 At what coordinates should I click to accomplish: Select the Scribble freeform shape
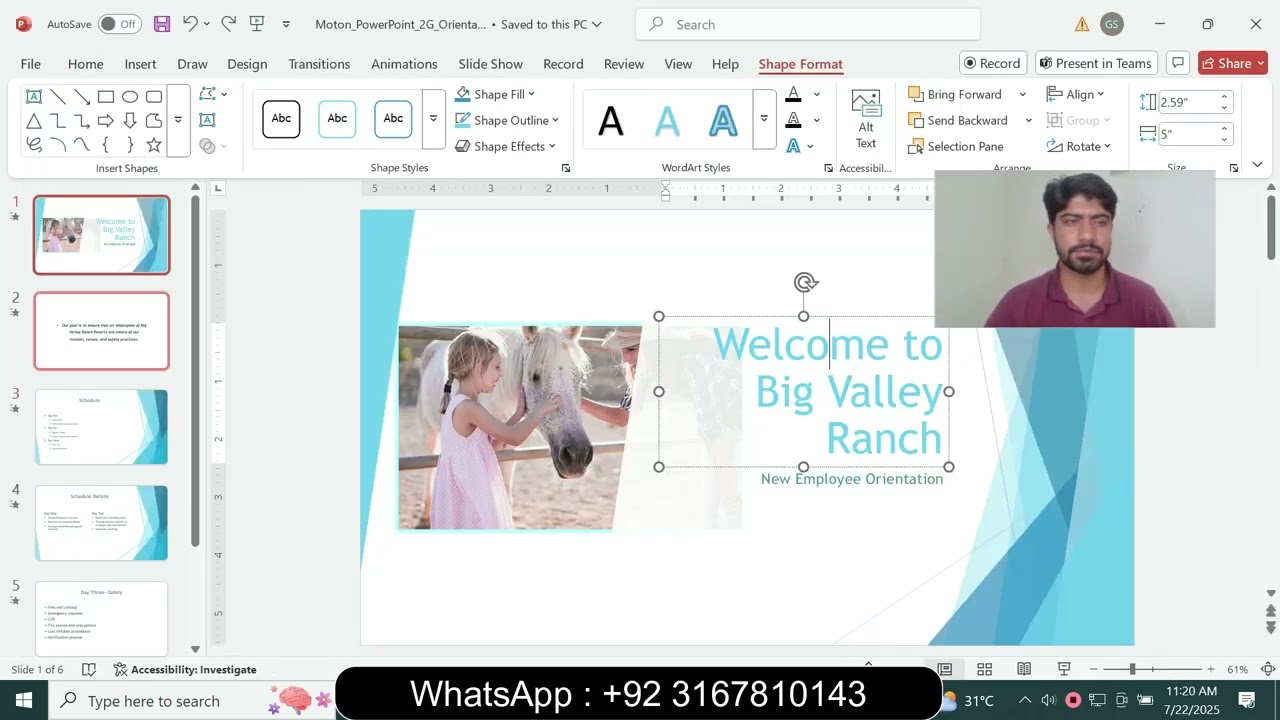[34, 145]
